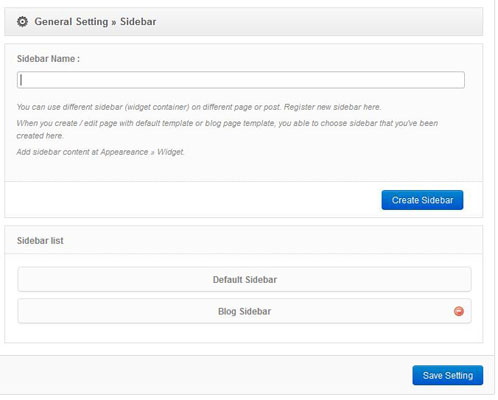Click the Widget word in help text

tap(170, 152)
